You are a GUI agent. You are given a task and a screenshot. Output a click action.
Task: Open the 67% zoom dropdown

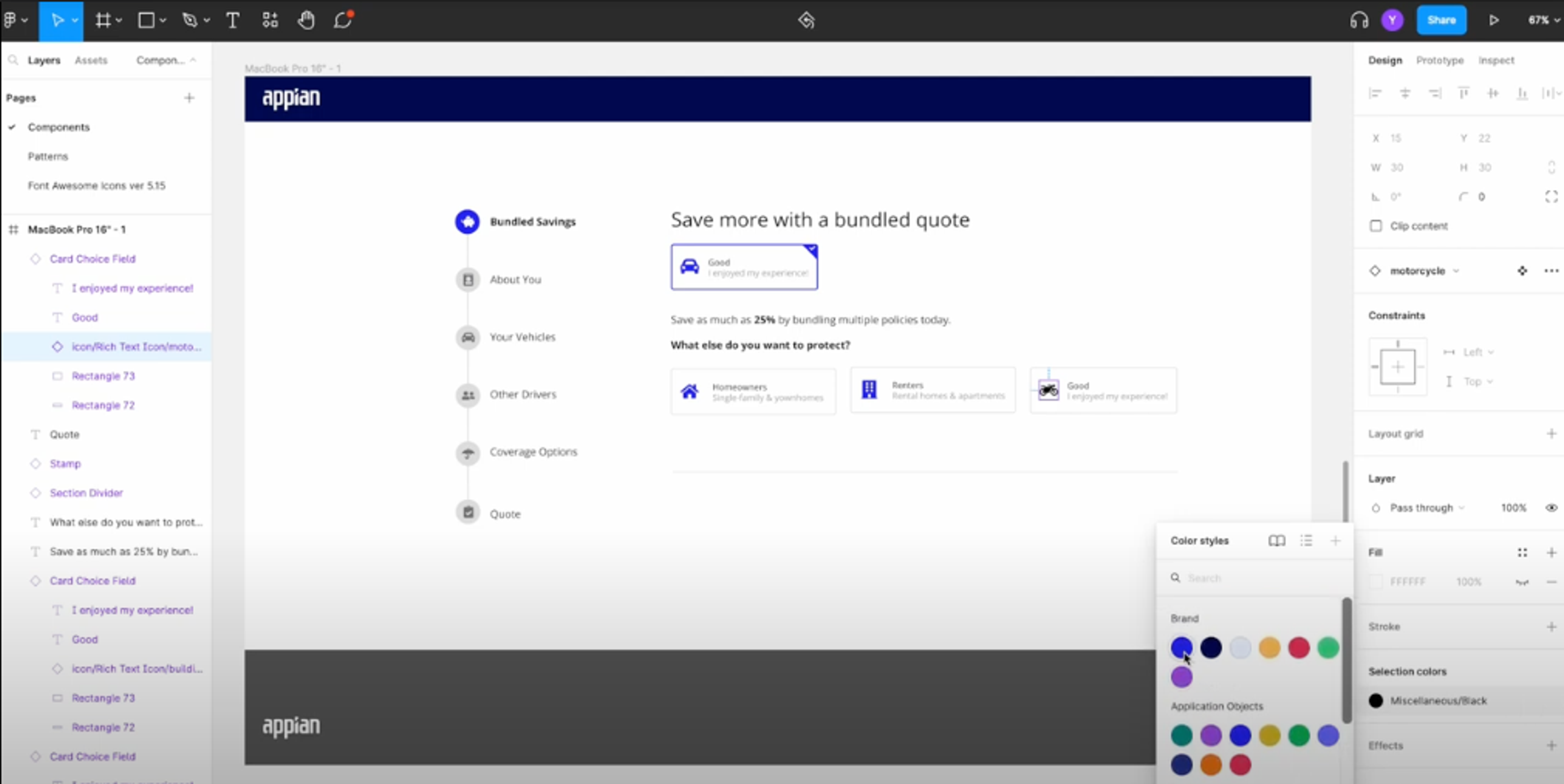tap(1544, 20)
